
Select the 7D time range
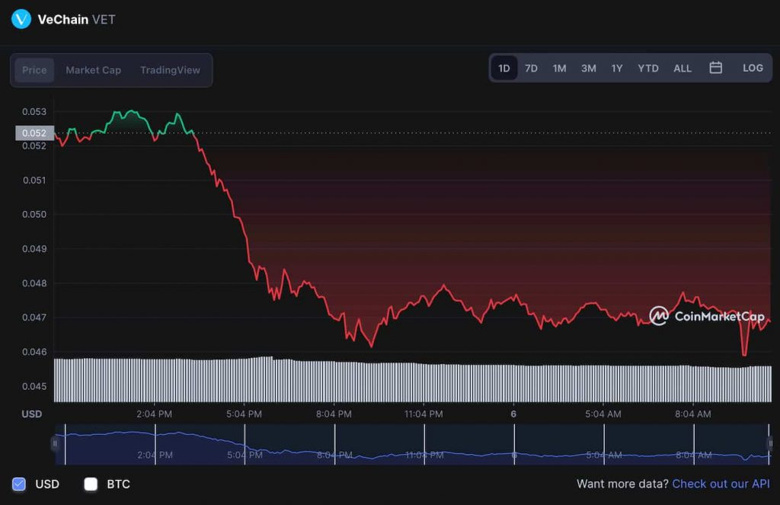[531, 68]
